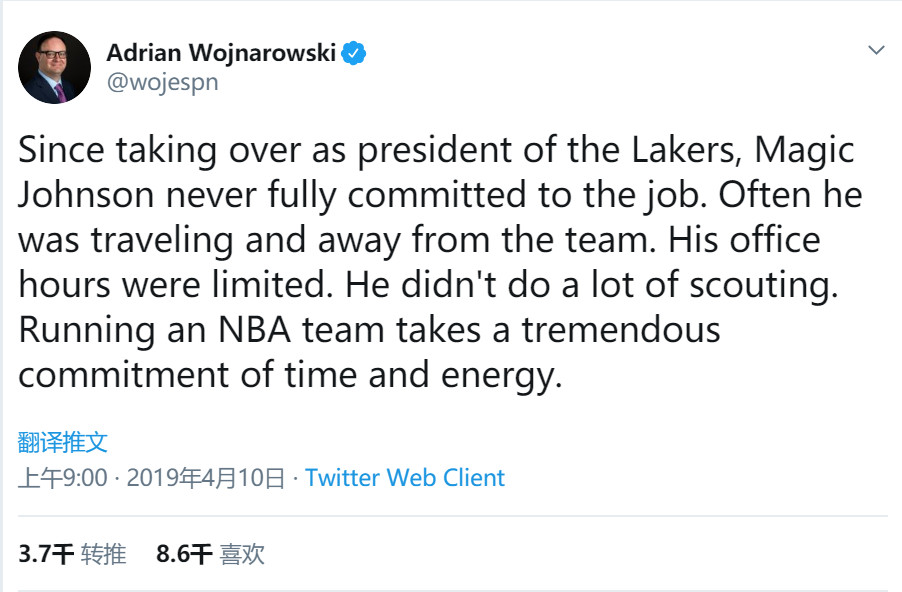Click the 上午9:00 tweet time
The width and height of the screenshot is (902, 592).
(62, 477)
